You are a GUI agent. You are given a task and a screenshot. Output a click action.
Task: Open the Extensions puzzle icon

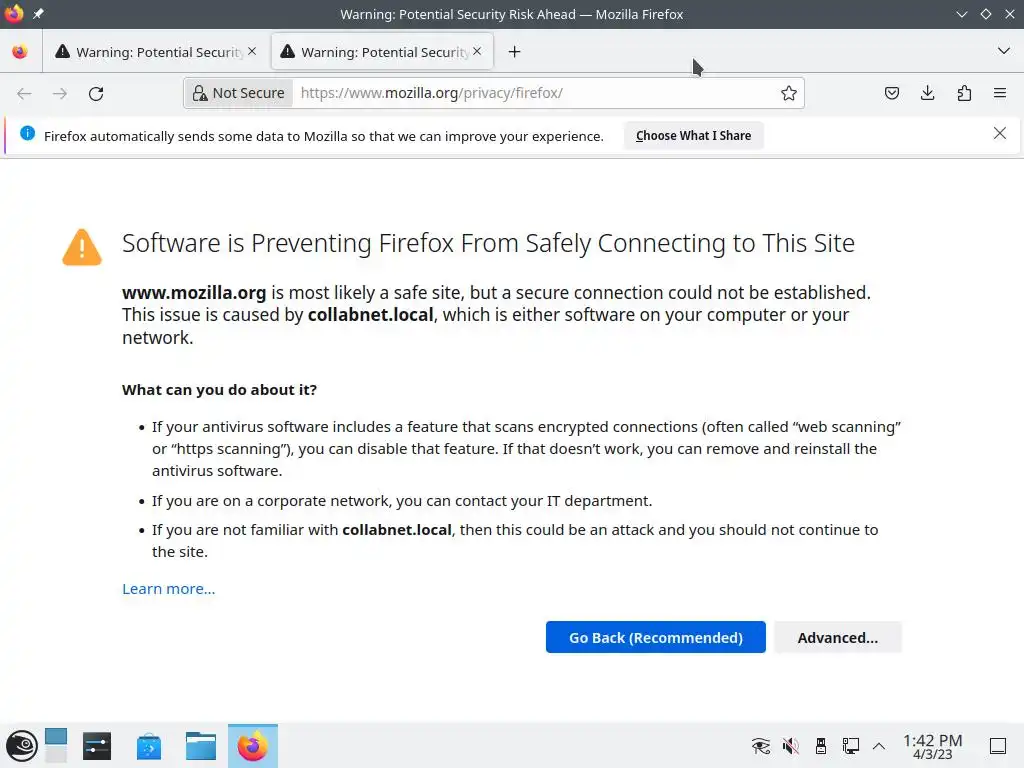tap(964, 93)
